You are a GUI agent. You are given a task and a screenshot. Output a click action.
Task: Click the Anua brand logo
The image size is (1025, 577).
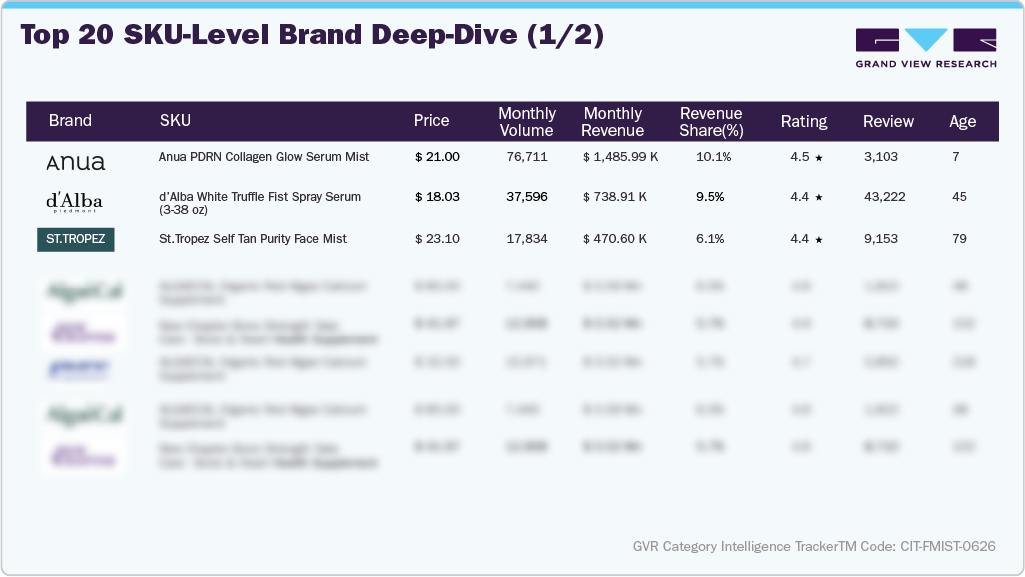tap(76, 162)
